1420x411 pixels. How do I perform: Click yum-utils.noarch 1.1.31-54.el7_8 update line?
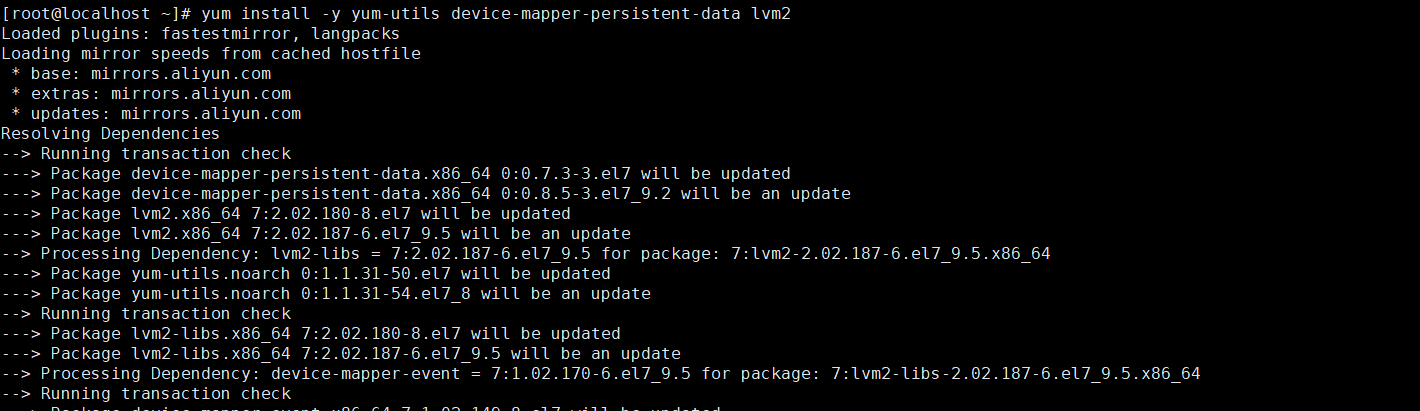pyautogui.click(x=326, y=294)
